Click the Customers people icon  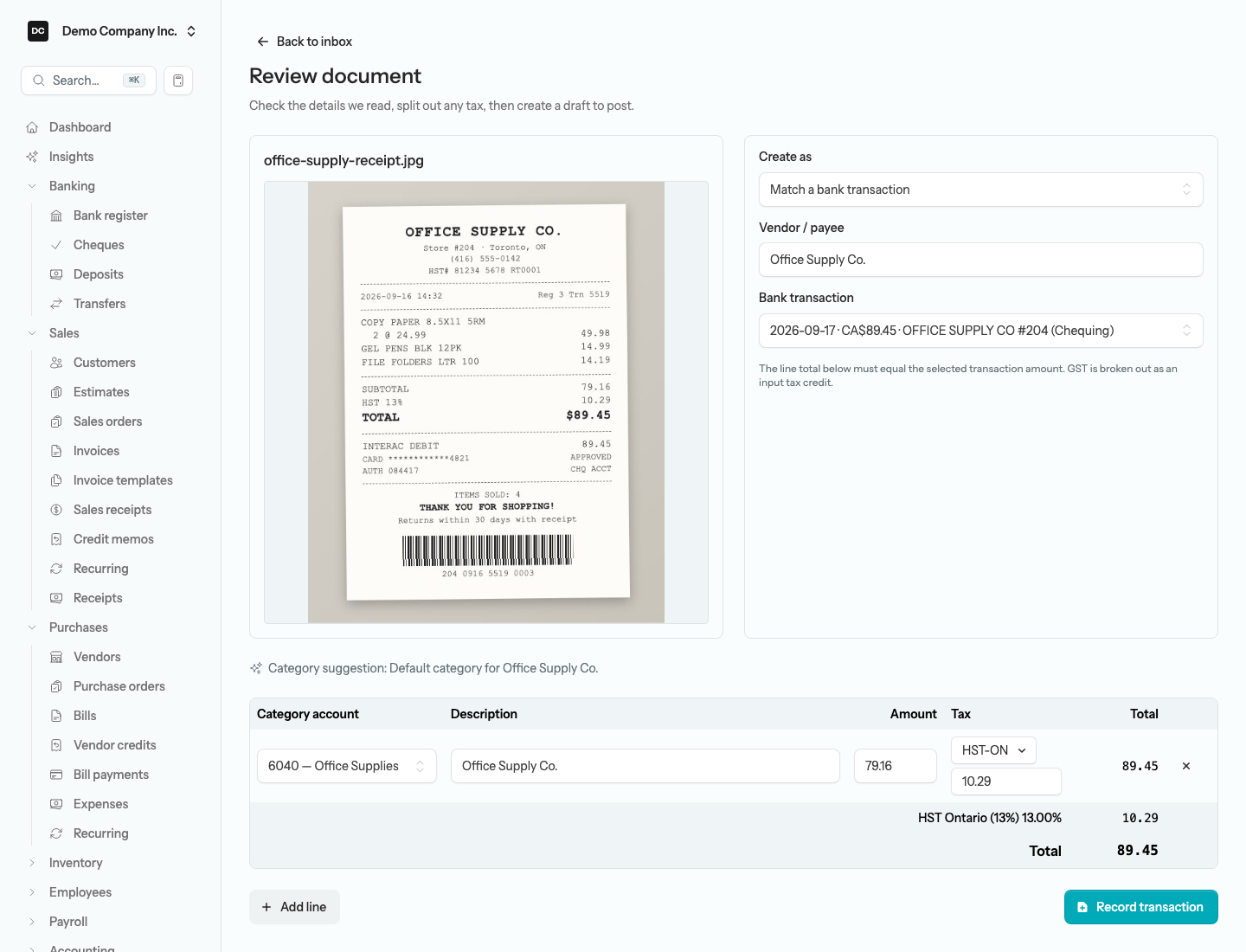coord(56,363)
